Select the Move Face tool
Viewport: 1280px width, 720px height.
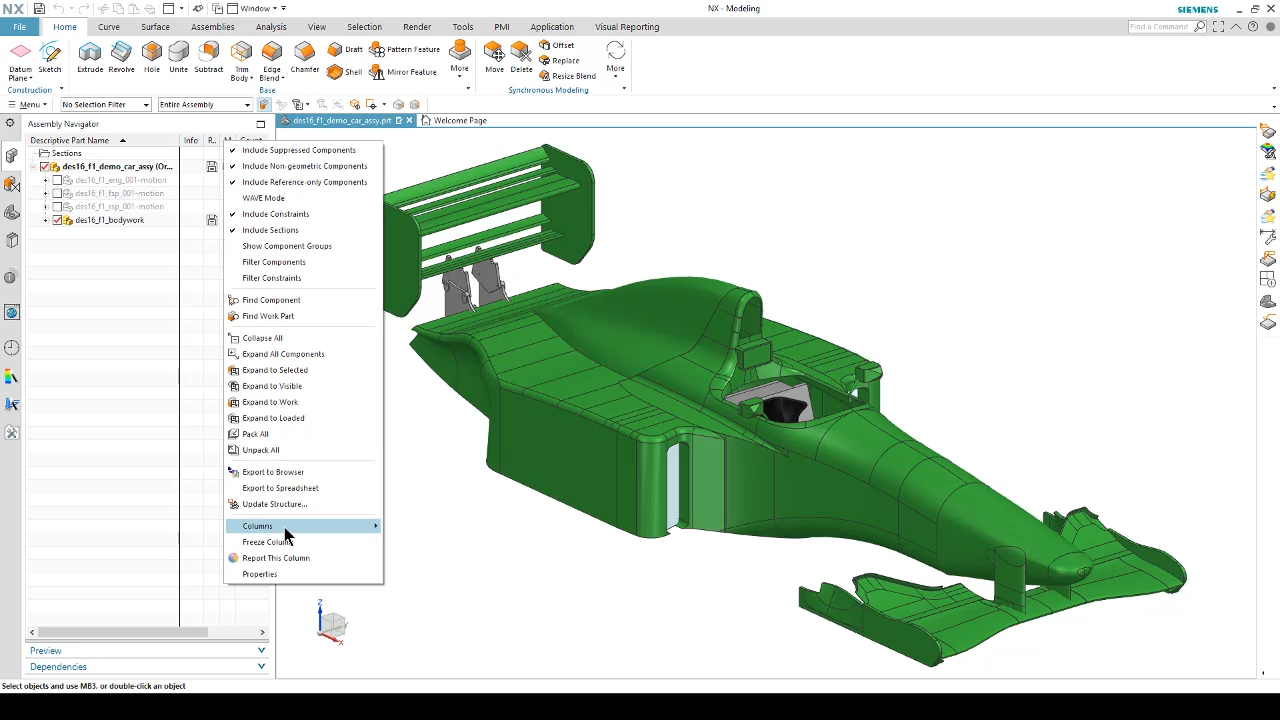pyautogui.click(x=494, y=55)
